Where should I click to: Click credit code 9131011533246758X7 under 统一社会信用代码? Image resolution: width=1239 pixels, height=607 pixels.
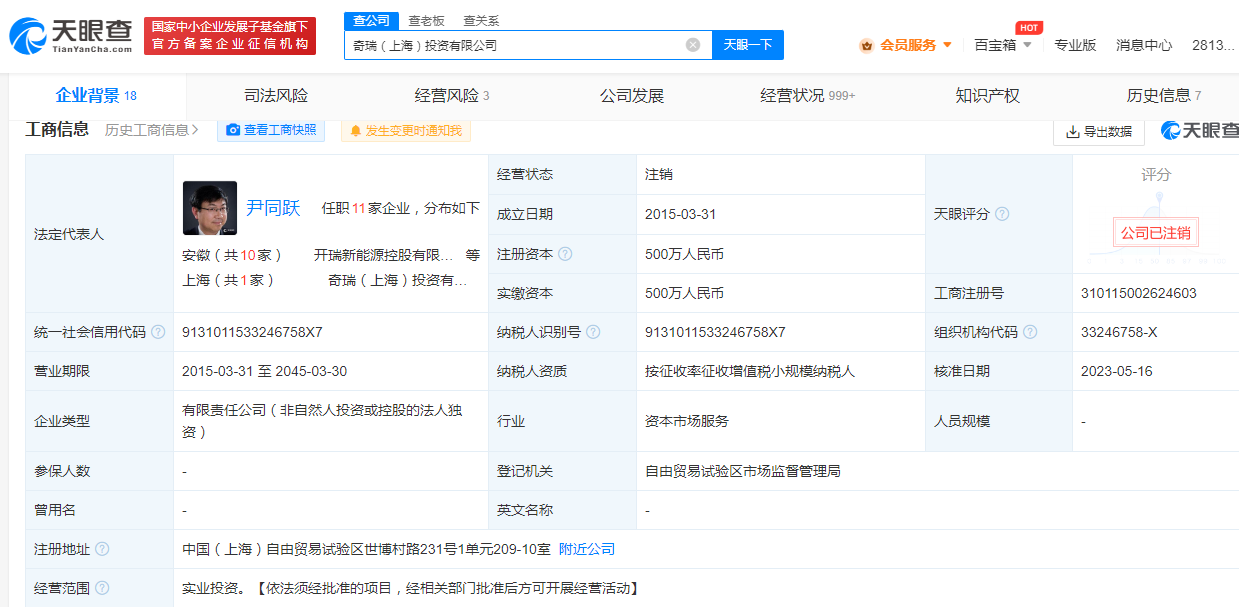(252, 332)
